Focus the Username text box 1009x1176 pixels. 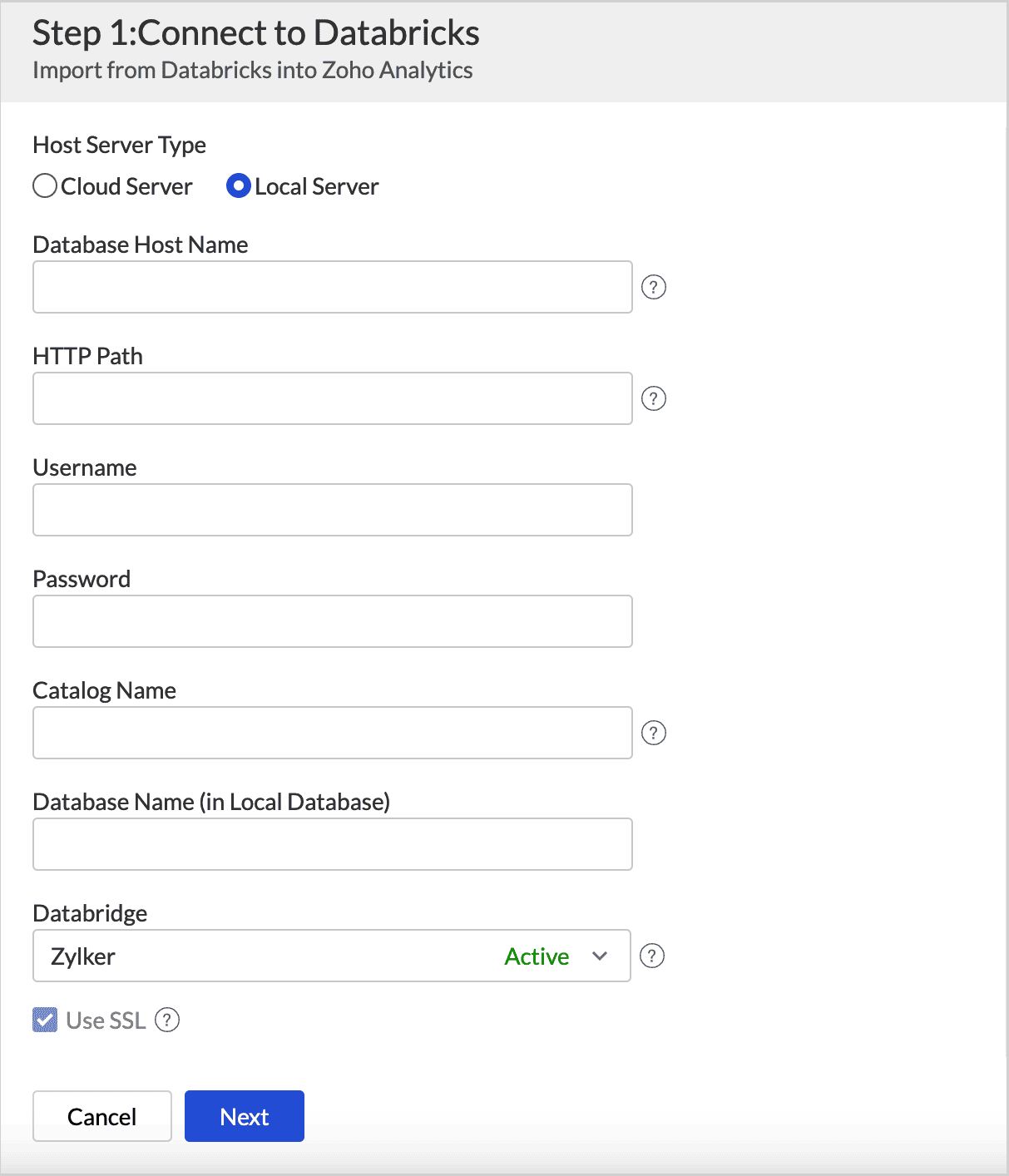click(333, 510)
